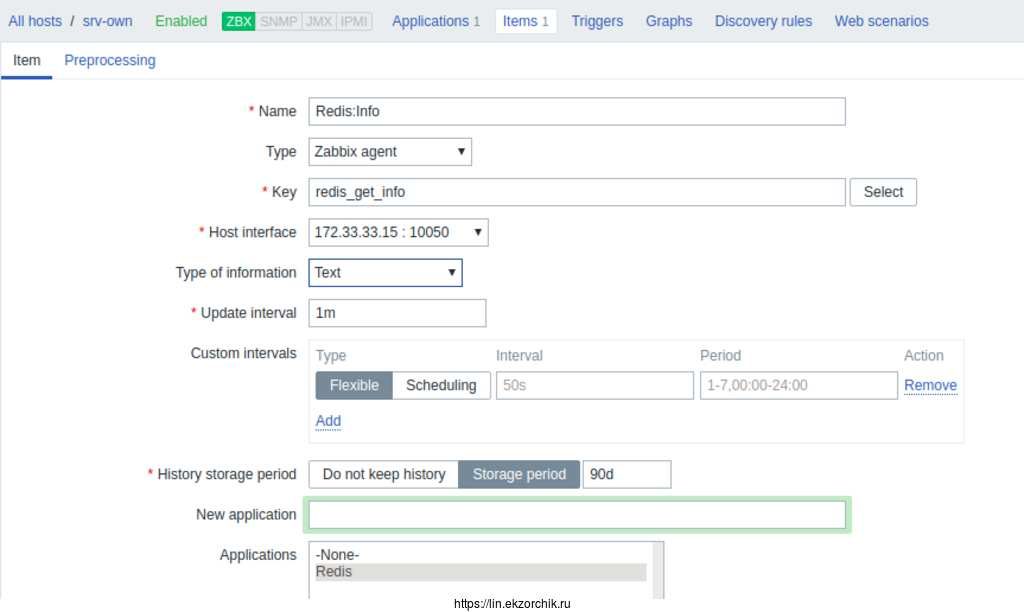Click the green ZBX availability badge
1024x612 pixels.
(x=239, y=21)
